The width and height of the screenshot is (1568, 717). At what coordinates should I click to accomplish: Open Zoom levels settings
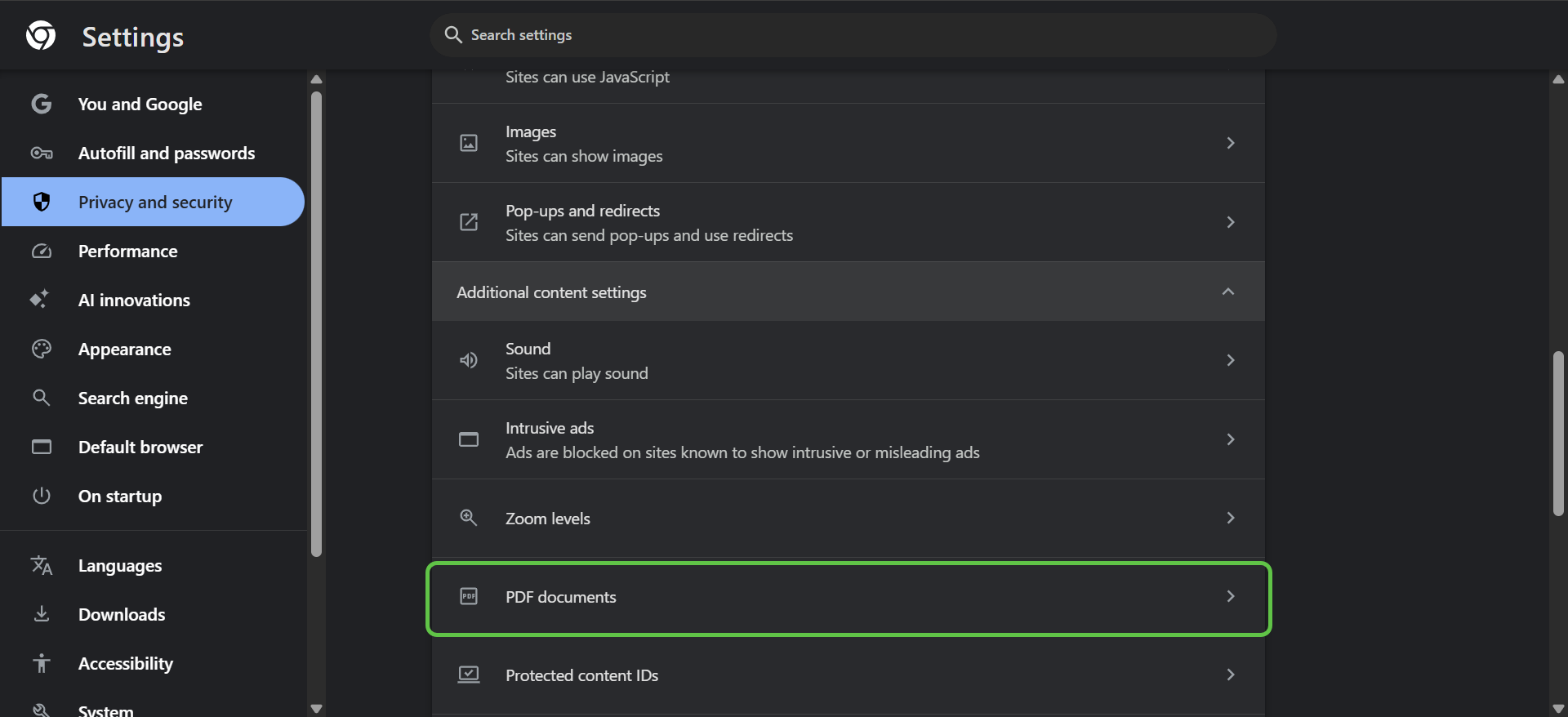tap(849, 519)
